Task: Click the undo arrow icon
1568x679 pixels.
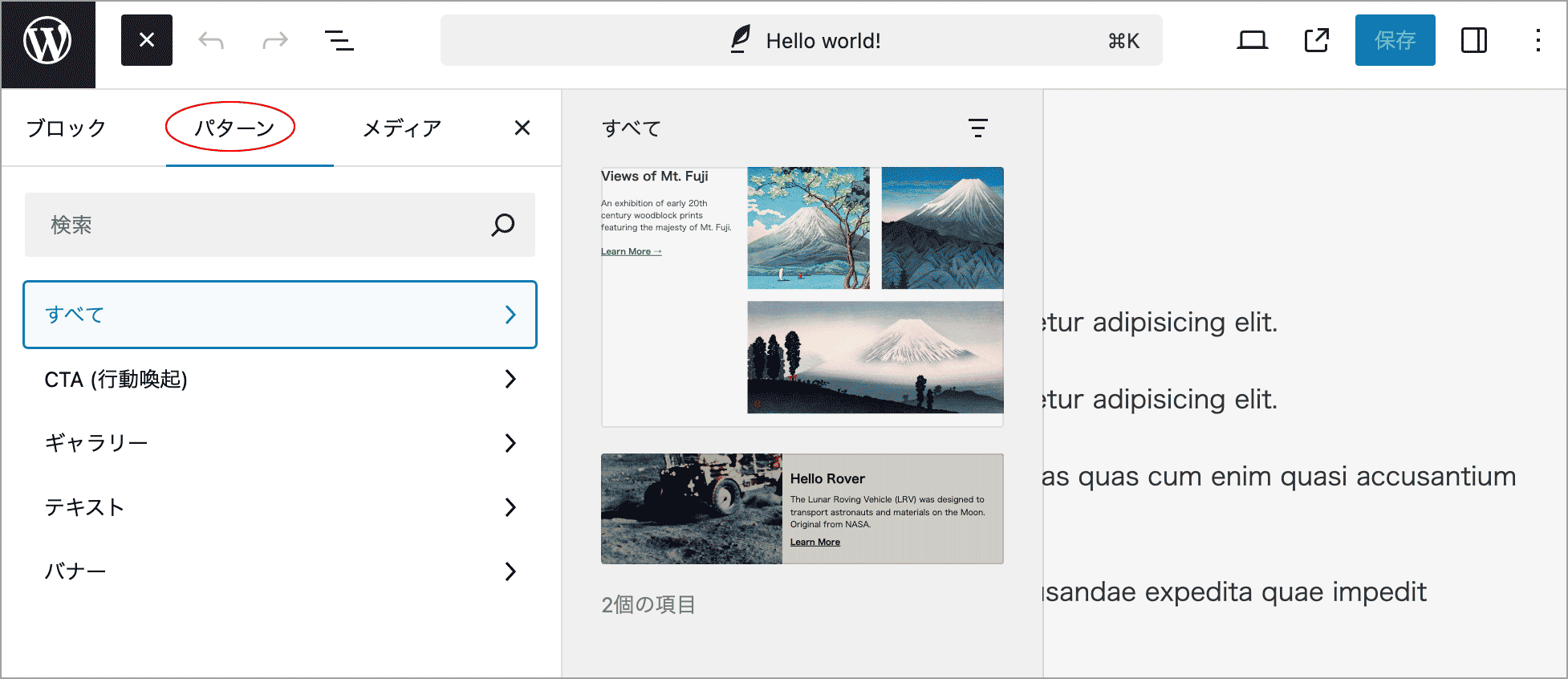Action: (x=211, y=40)
